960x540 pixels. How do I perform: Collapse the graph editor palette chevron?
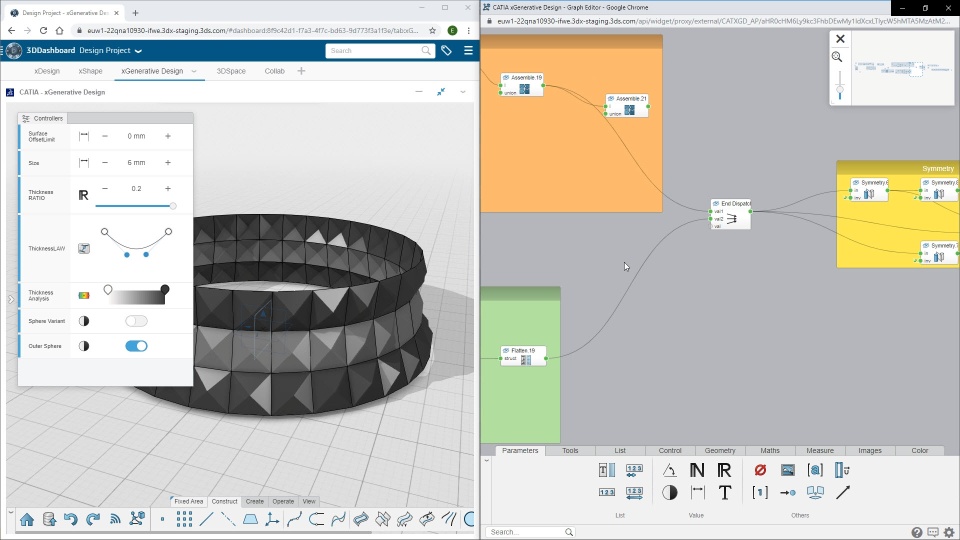pos(487,460)
